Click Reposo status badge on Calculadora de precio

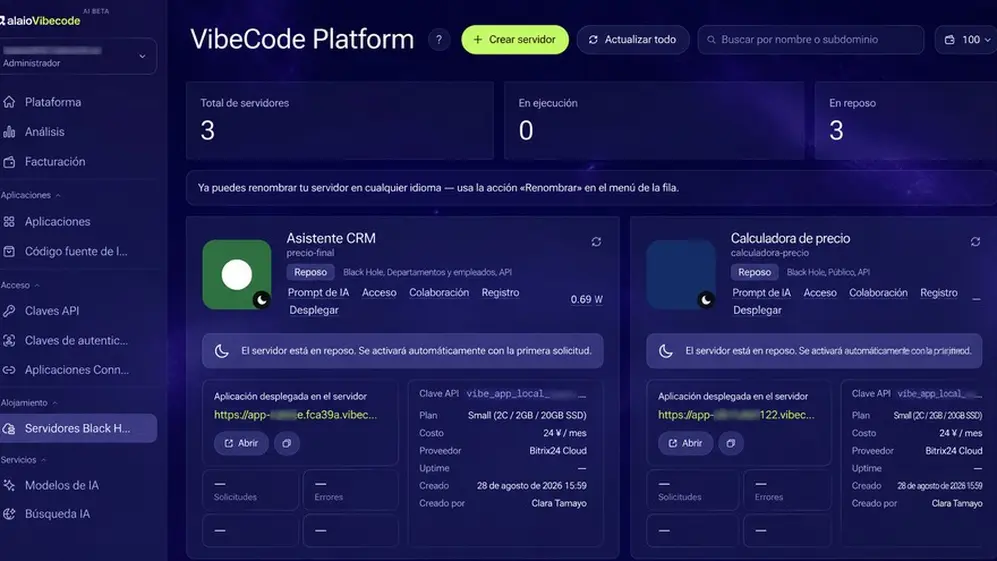tap(754, 272)
